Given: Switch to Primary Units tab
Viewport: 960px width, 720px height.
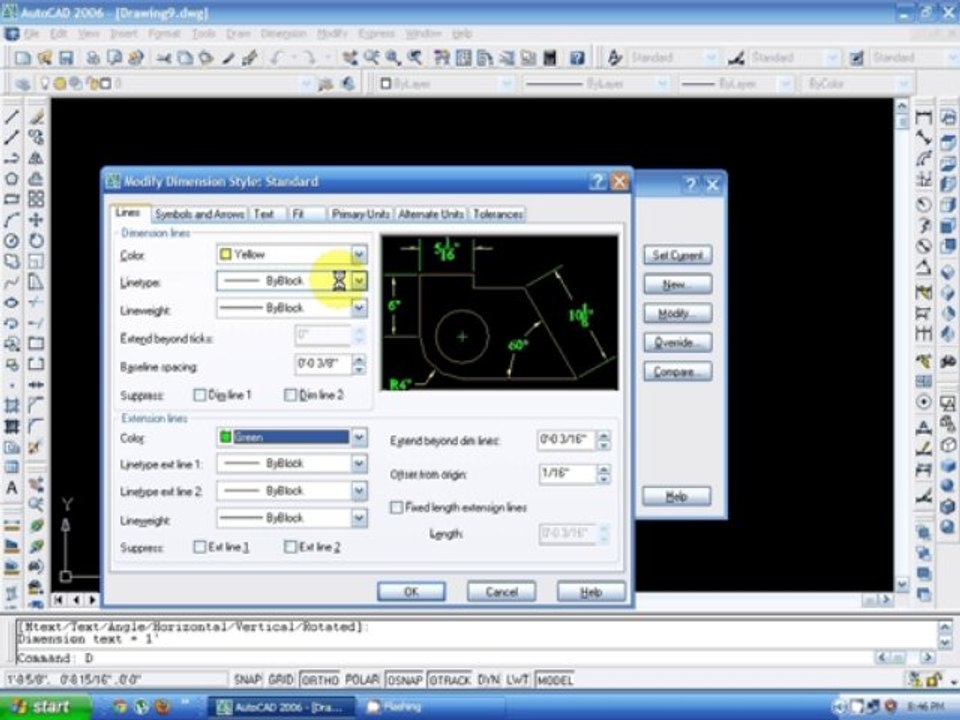Looking at the screenshot, I should pos(360,214).
